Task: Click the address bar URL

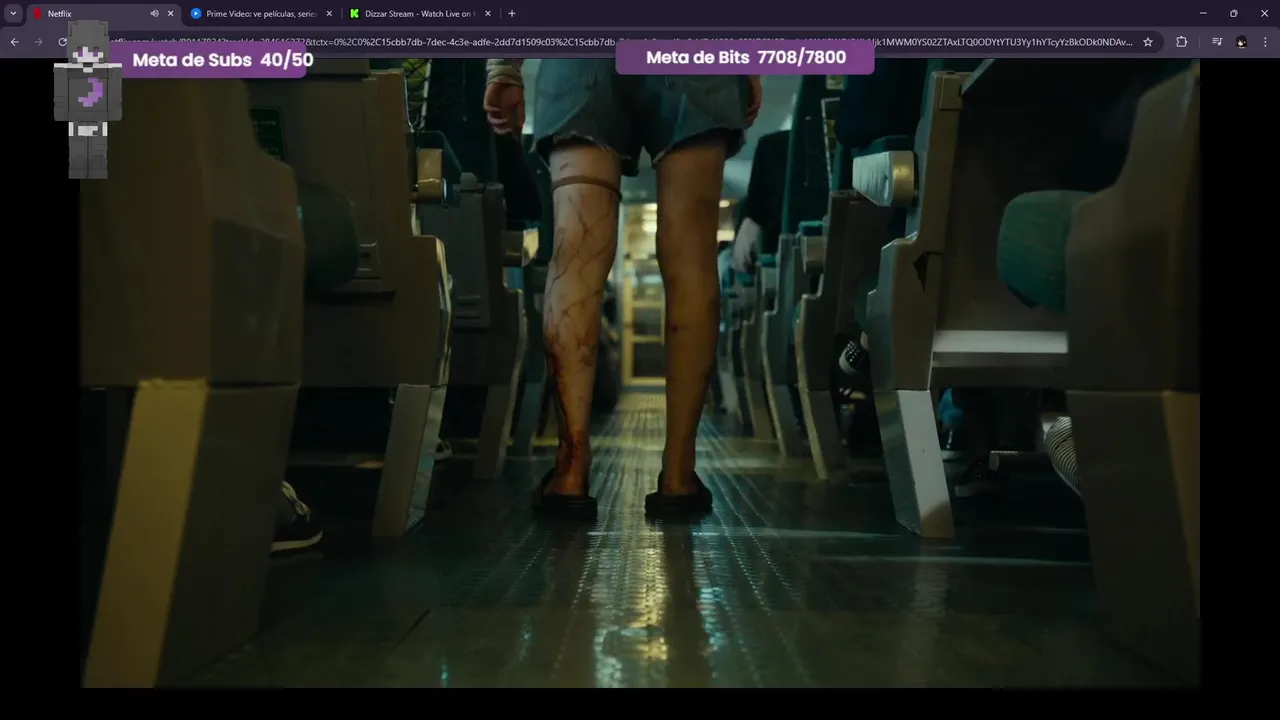Action: click(x=620, y=42)
